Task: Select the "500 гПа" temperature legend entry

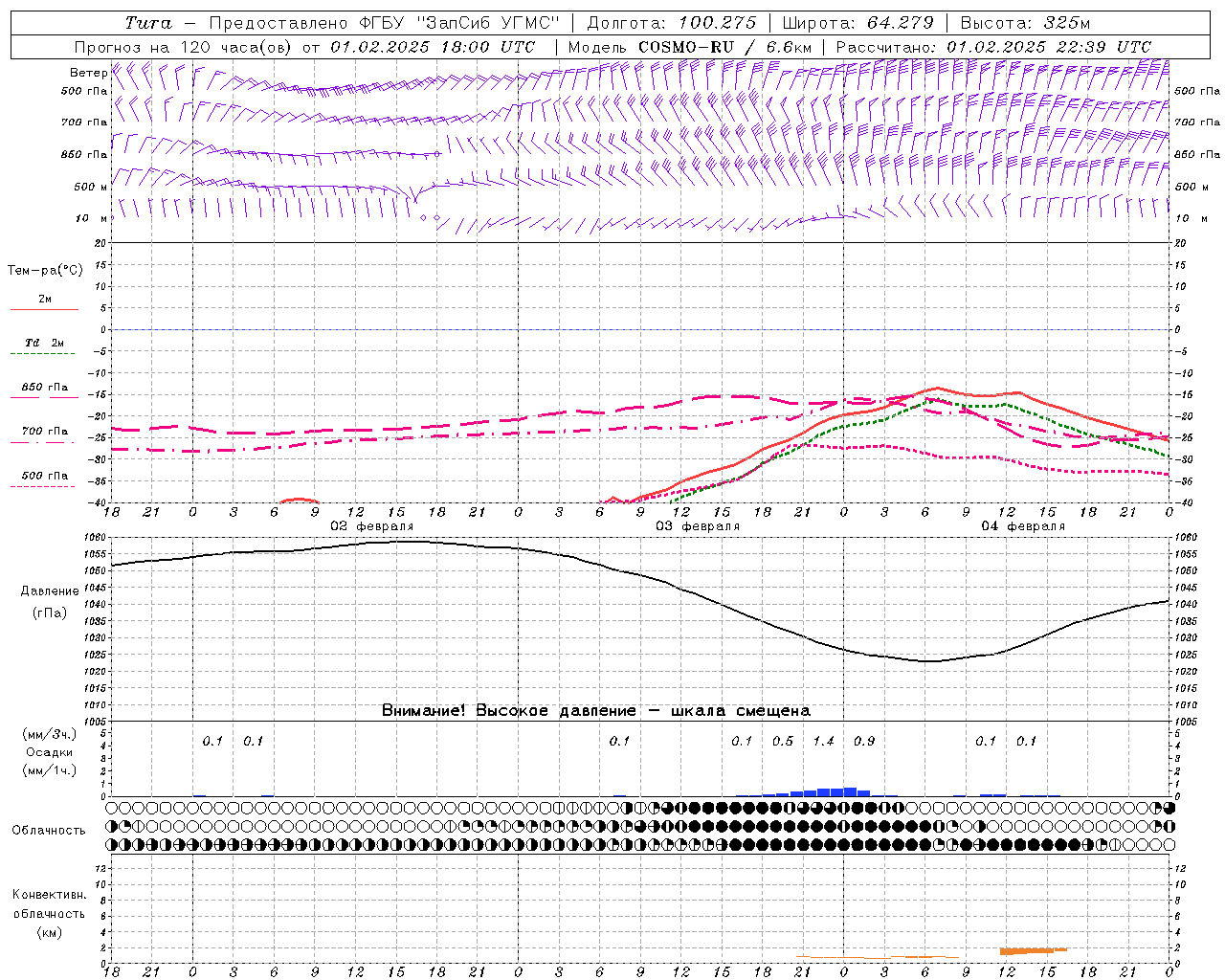Action: pyautogui.click(x=44, y=476)
